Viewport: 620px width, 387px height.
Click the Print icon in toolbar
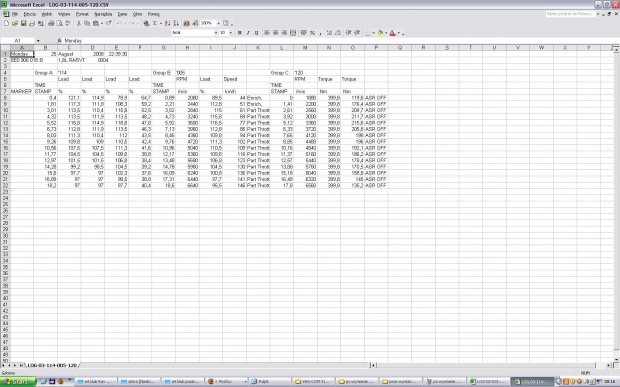(51, 23)
